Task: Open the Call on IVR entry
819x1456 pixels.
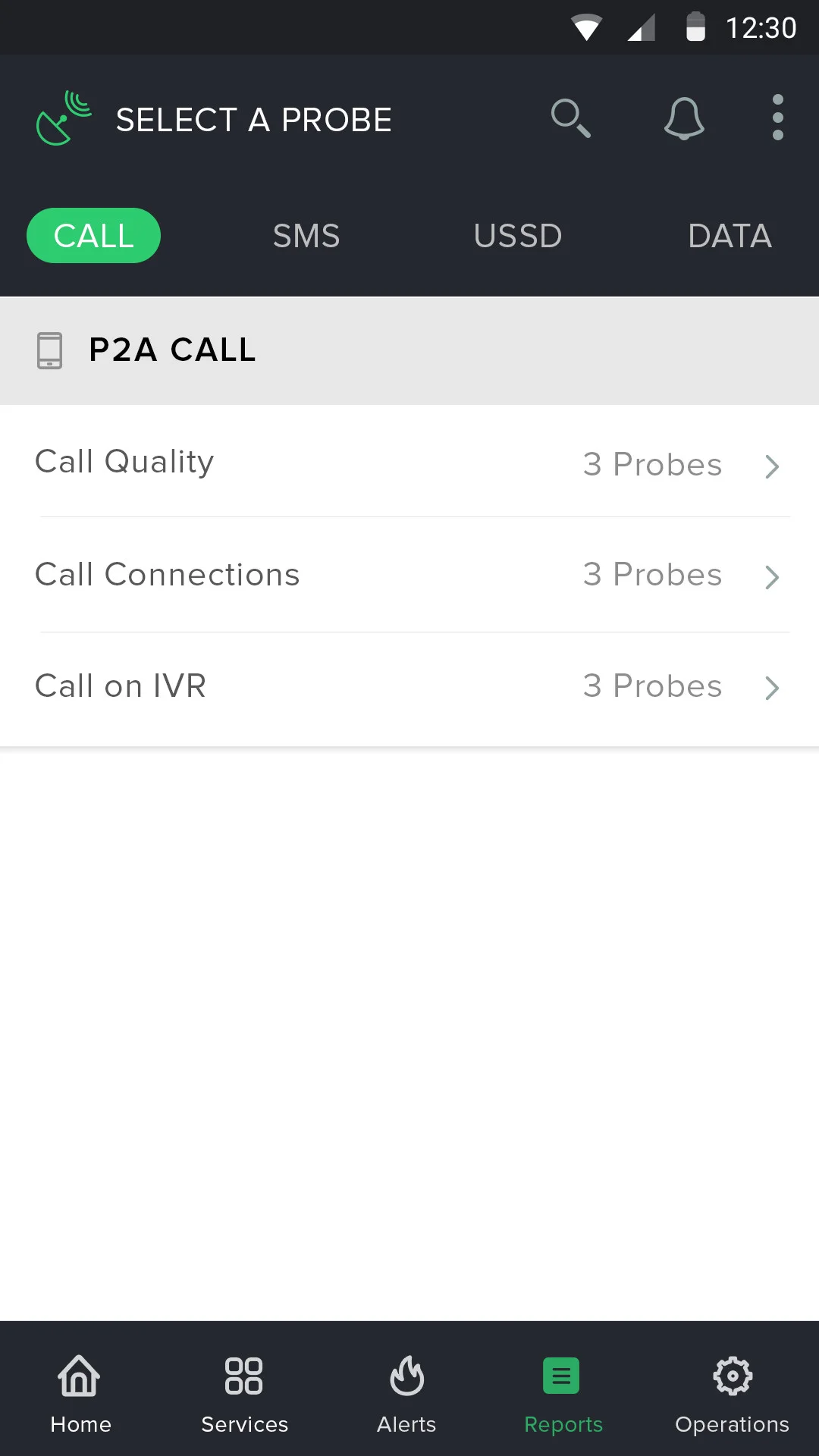Action: (x=409, y=689)
